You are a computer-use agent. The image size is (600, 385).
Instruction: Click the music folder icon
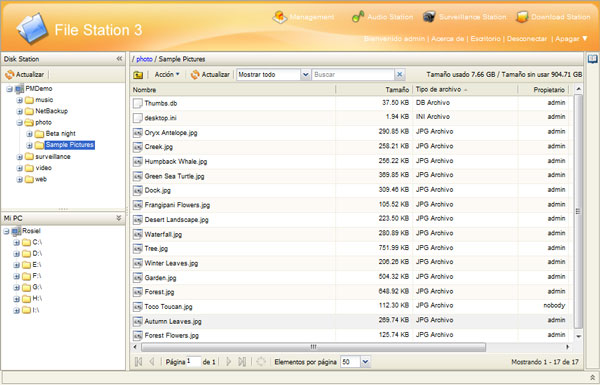point(29,100)
